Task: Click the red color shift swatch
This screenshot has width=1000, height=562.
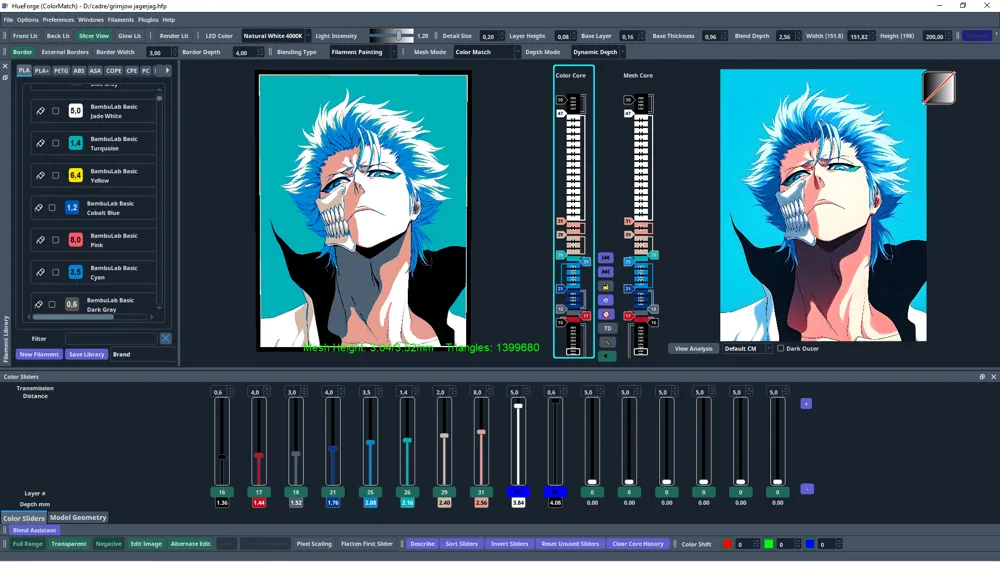Action: point(727,544)
